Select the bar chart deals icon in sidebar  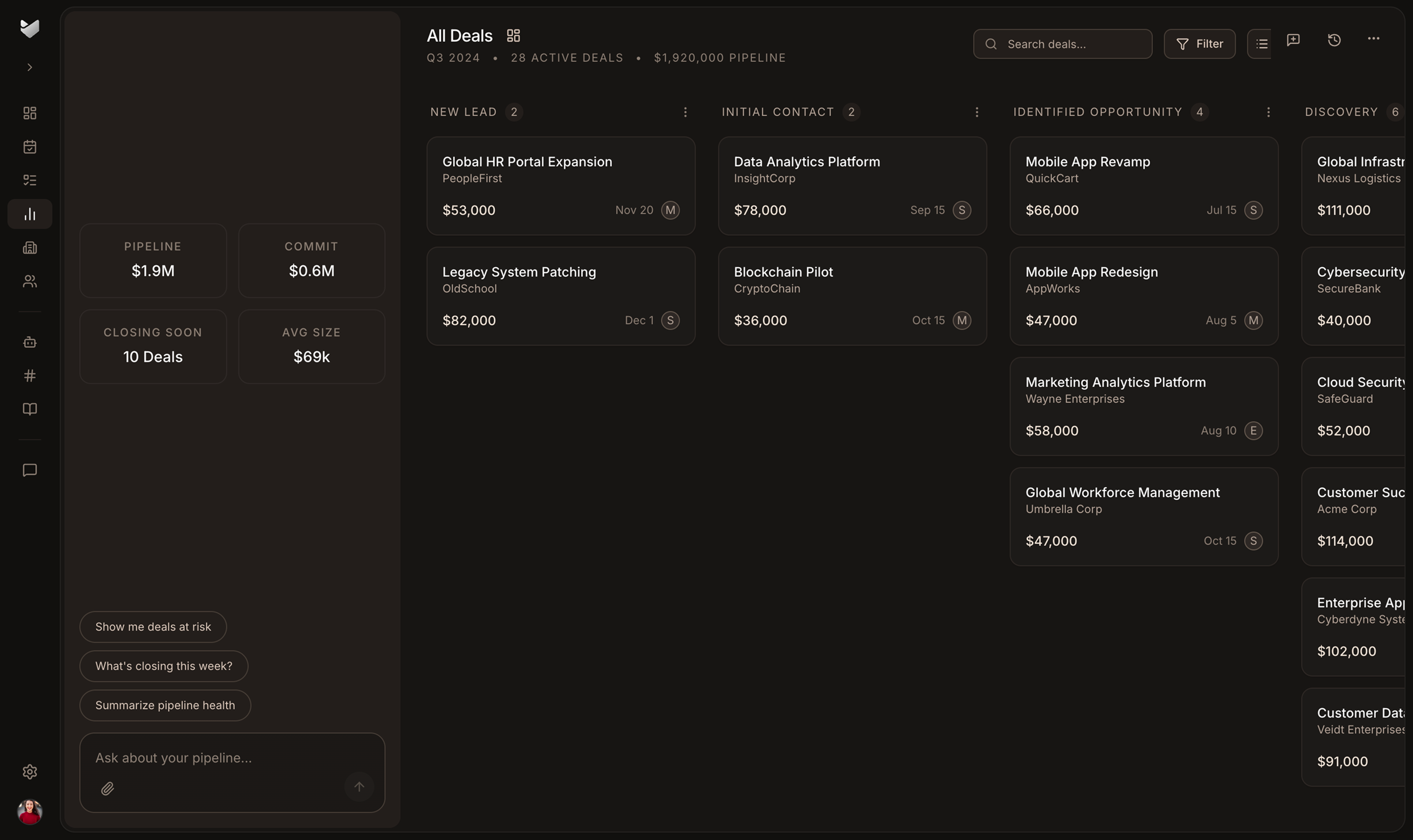pyautogui.click(x=29, y=214)
